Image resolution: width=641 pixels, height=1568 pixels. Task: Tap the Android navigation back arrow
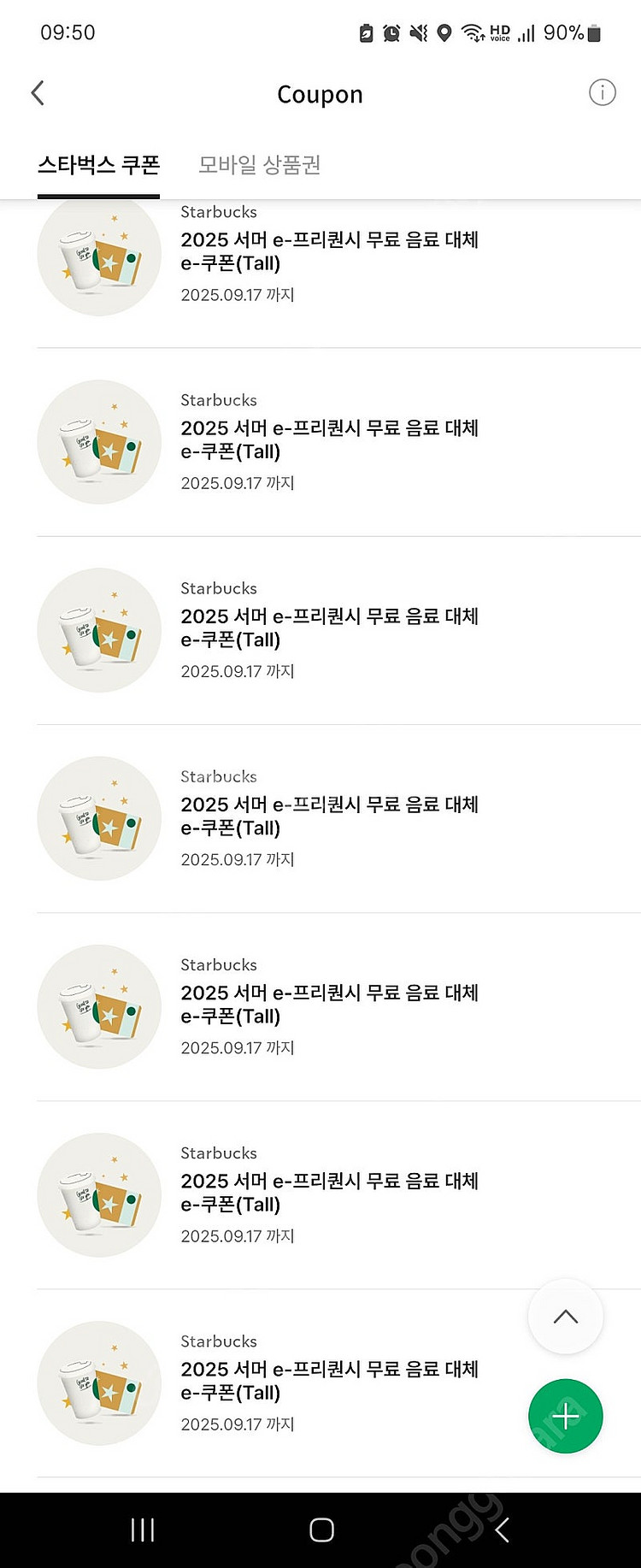click(502, 1530)
